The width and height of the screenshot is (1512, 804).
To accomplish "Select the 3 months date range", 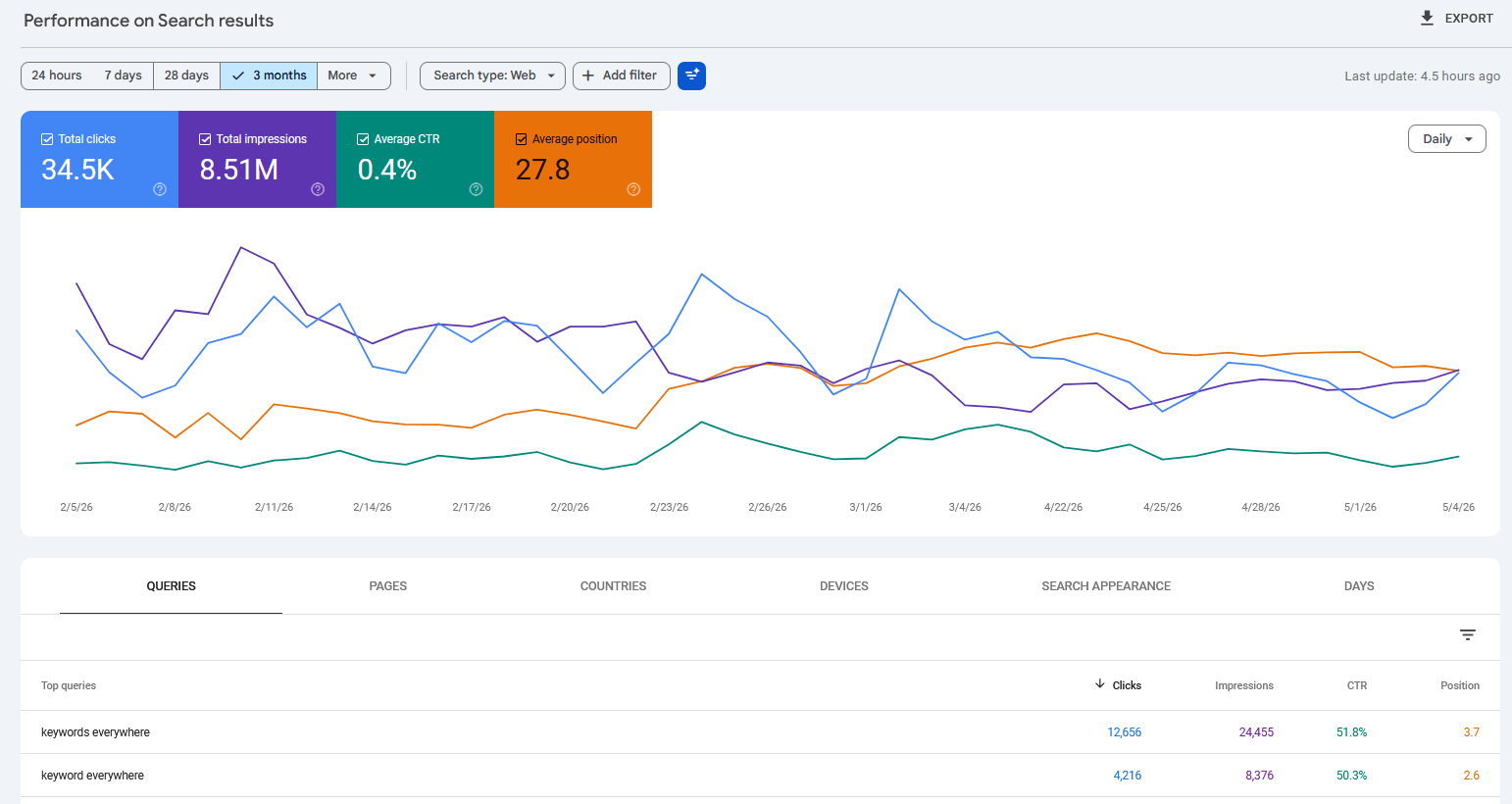I will click(x=269, y=75).
